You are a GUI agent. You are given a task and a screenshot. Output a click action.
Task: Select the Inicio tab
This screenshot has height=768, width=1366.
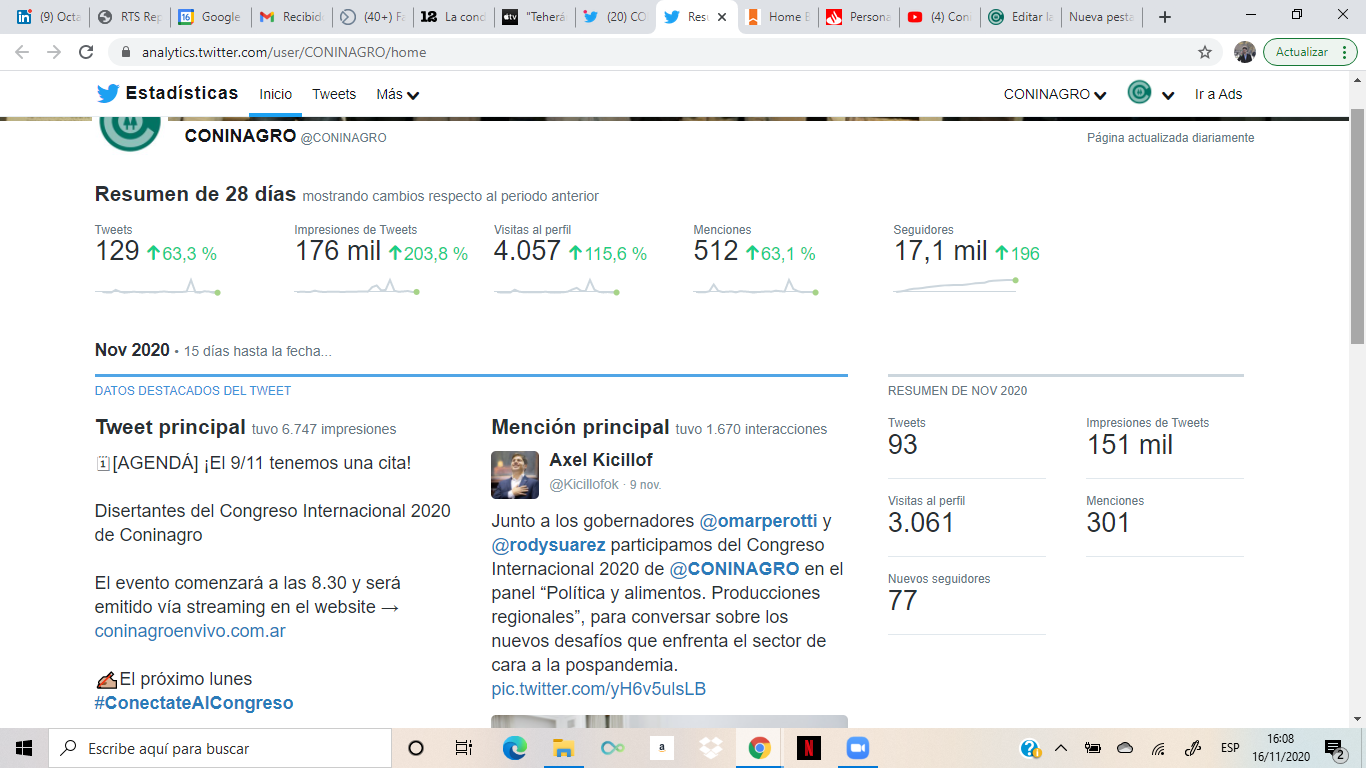pyautogui.click(x=275, y=94)
